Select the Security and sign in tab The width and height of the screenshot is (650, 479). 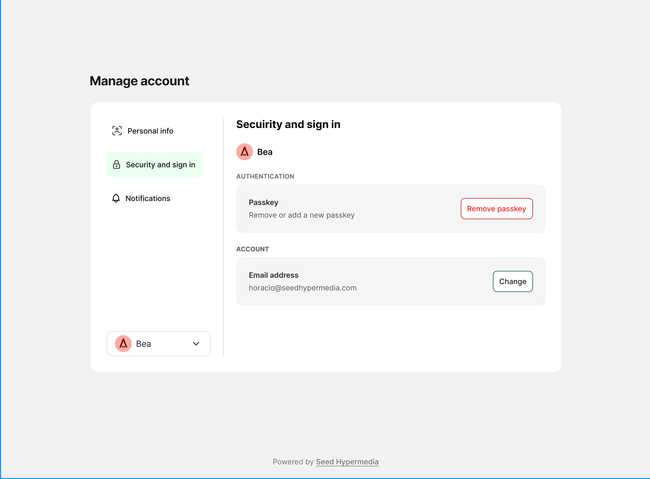pyautogui.click(x=160, y=165)
